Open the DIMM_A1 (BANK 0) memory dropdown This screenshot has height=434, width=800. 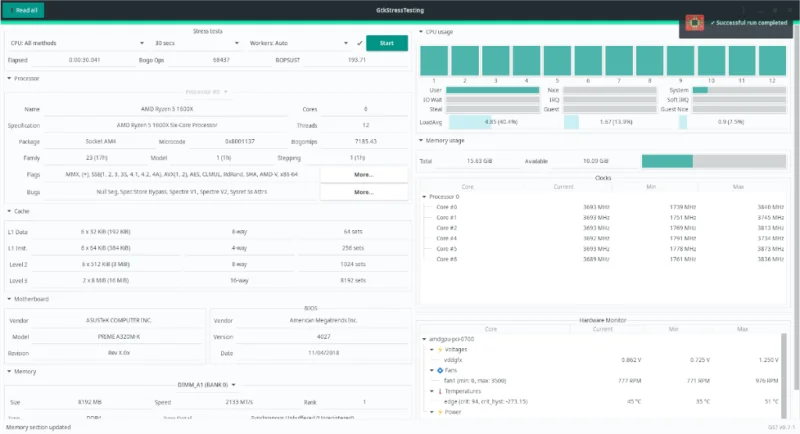pos(207,385)
